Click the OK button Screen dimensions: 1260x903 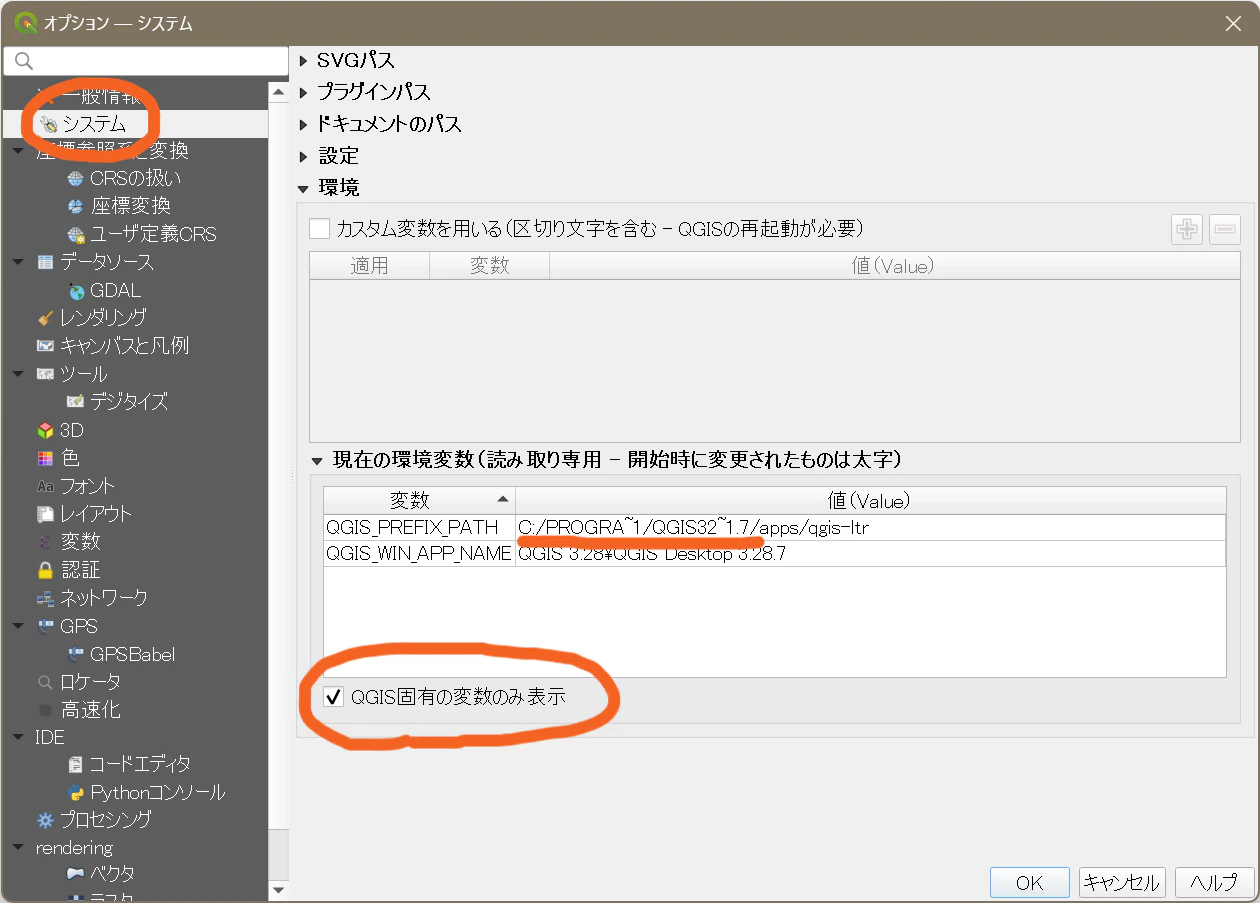1029,881
